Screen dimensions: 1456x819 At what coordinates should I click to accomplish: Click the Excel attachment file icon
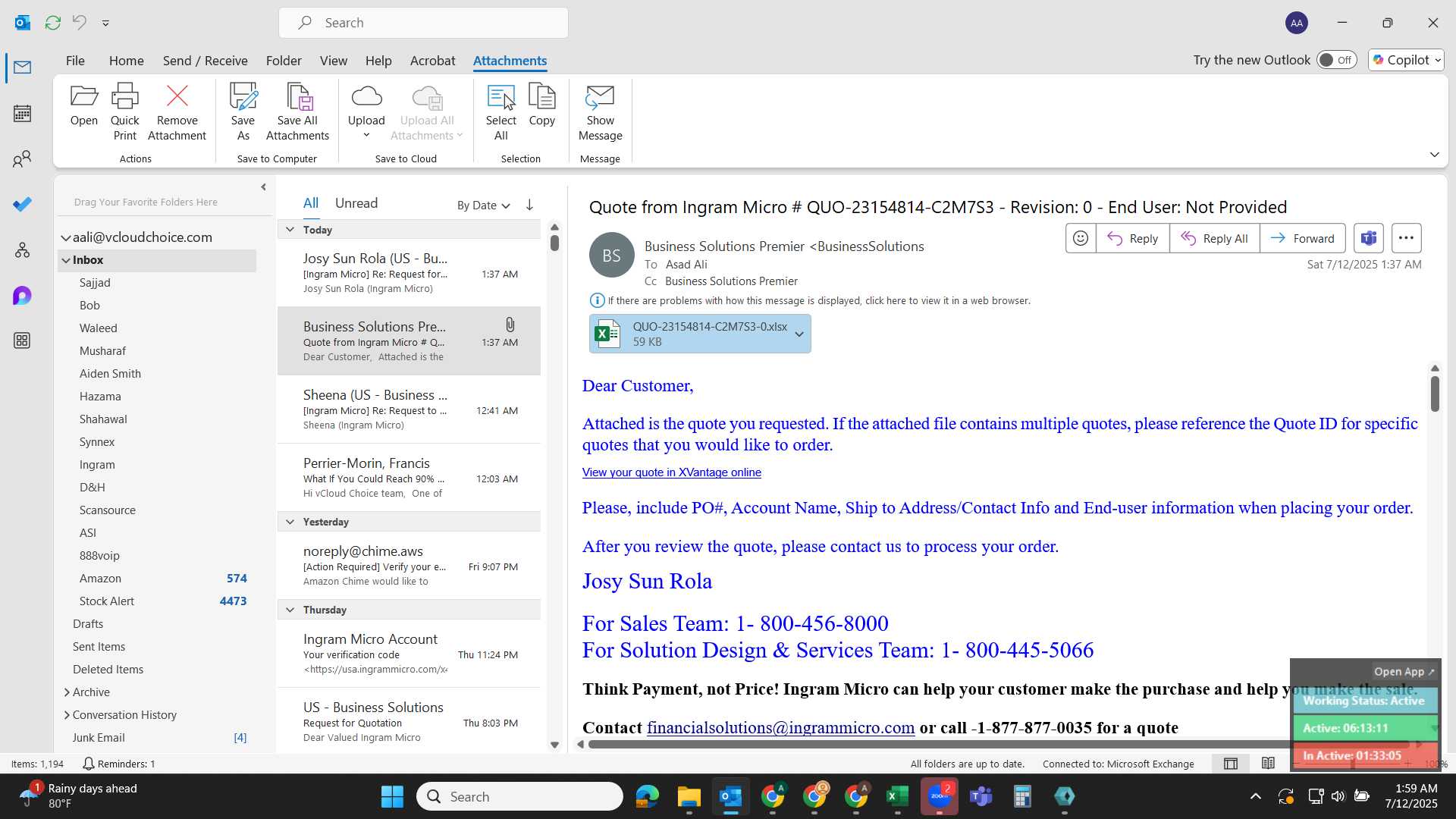[607, 334]
